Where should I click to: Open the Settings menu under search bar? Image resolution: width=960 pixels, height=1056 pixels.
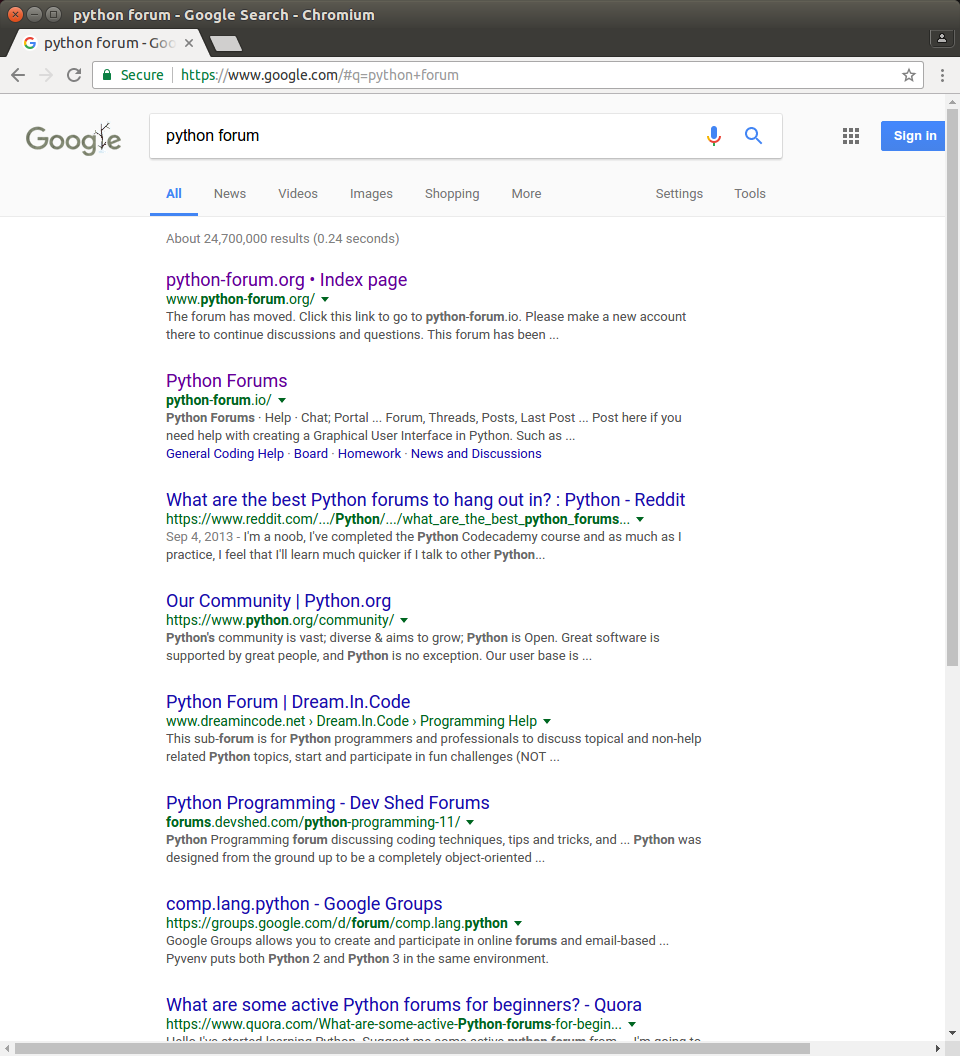(x=679, y=194)
